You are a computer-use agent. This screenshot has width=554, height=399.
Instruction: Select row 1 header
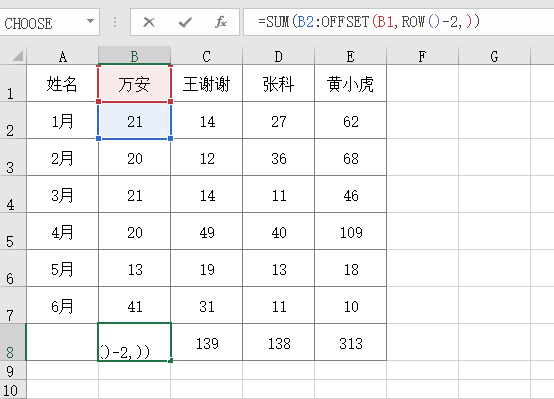coord(13,83)
